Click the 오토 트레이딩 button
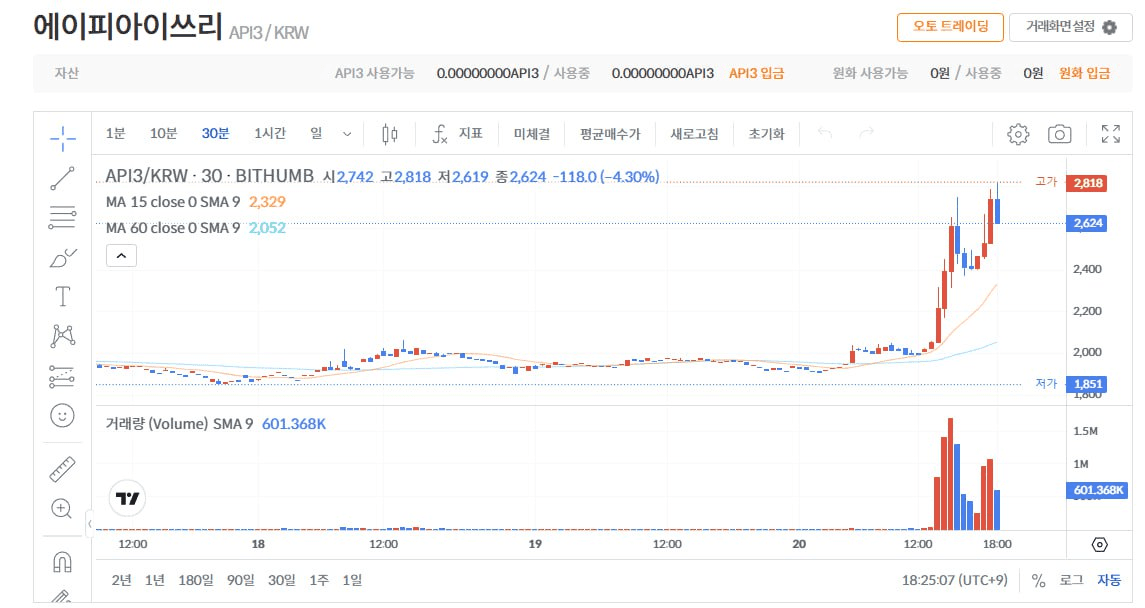This screenshot has width=1145, height=608. point(950,27)
